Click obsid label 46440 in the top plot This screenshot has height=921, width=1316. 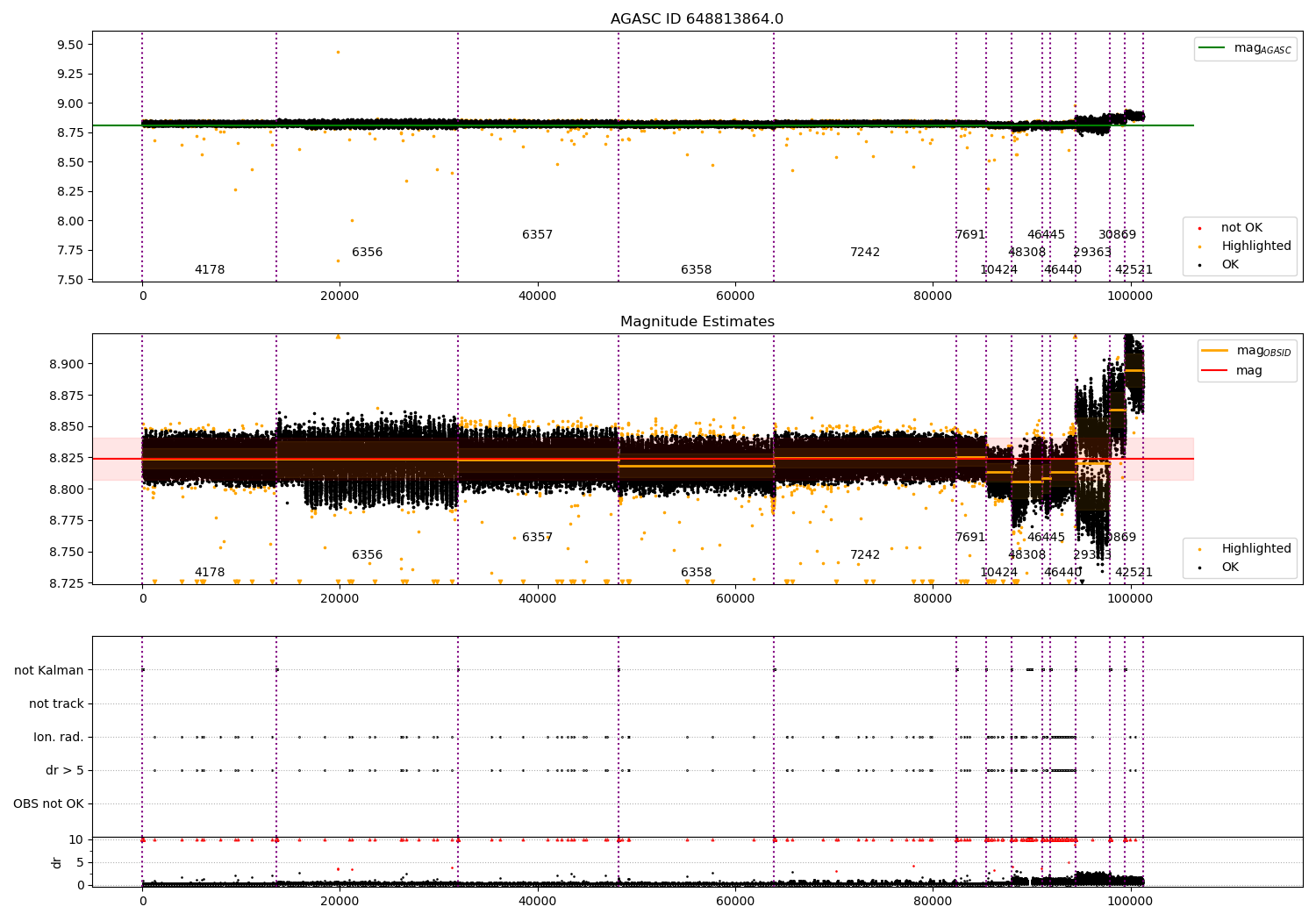point(1062,270)
